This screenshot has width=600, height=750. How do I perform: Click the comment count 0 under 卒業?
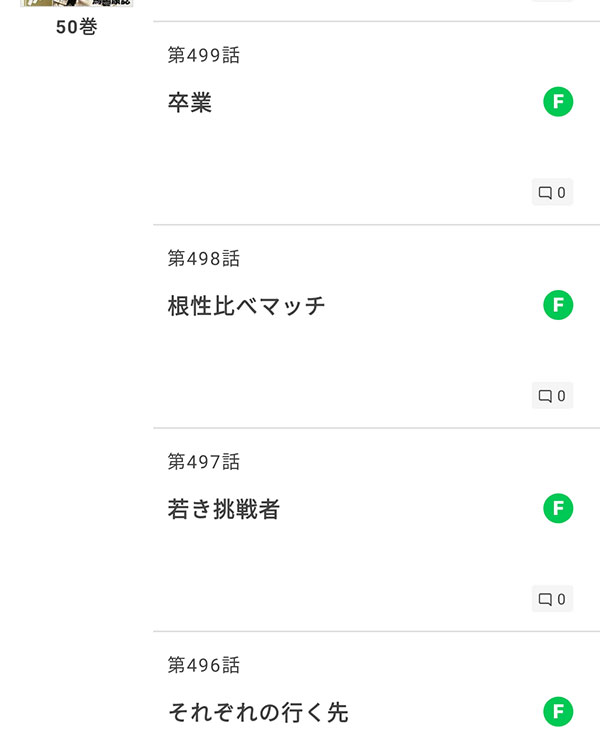561,193
